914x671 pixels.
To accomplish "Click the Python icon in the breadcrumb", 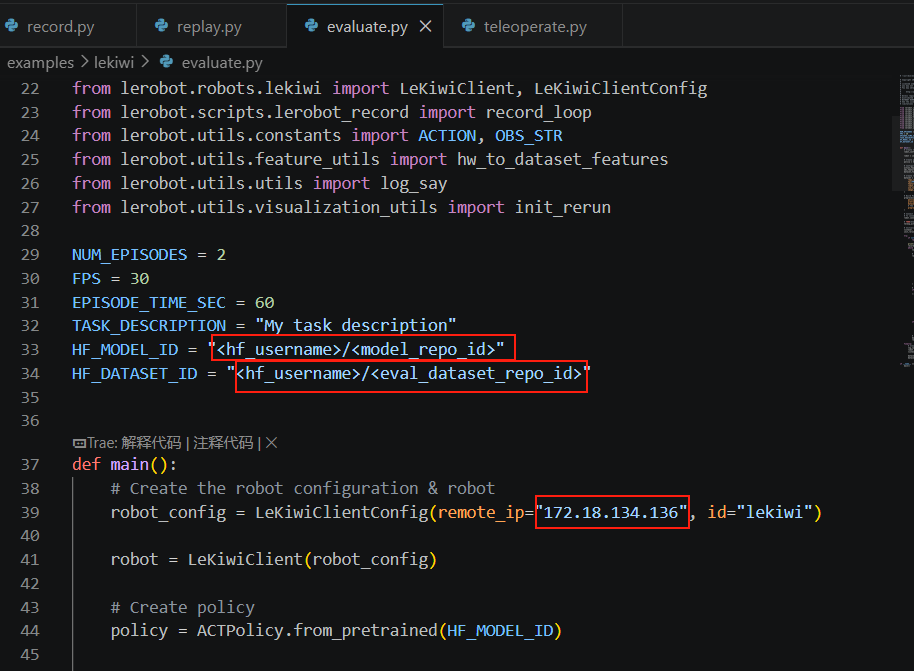I will pos(167,61).
